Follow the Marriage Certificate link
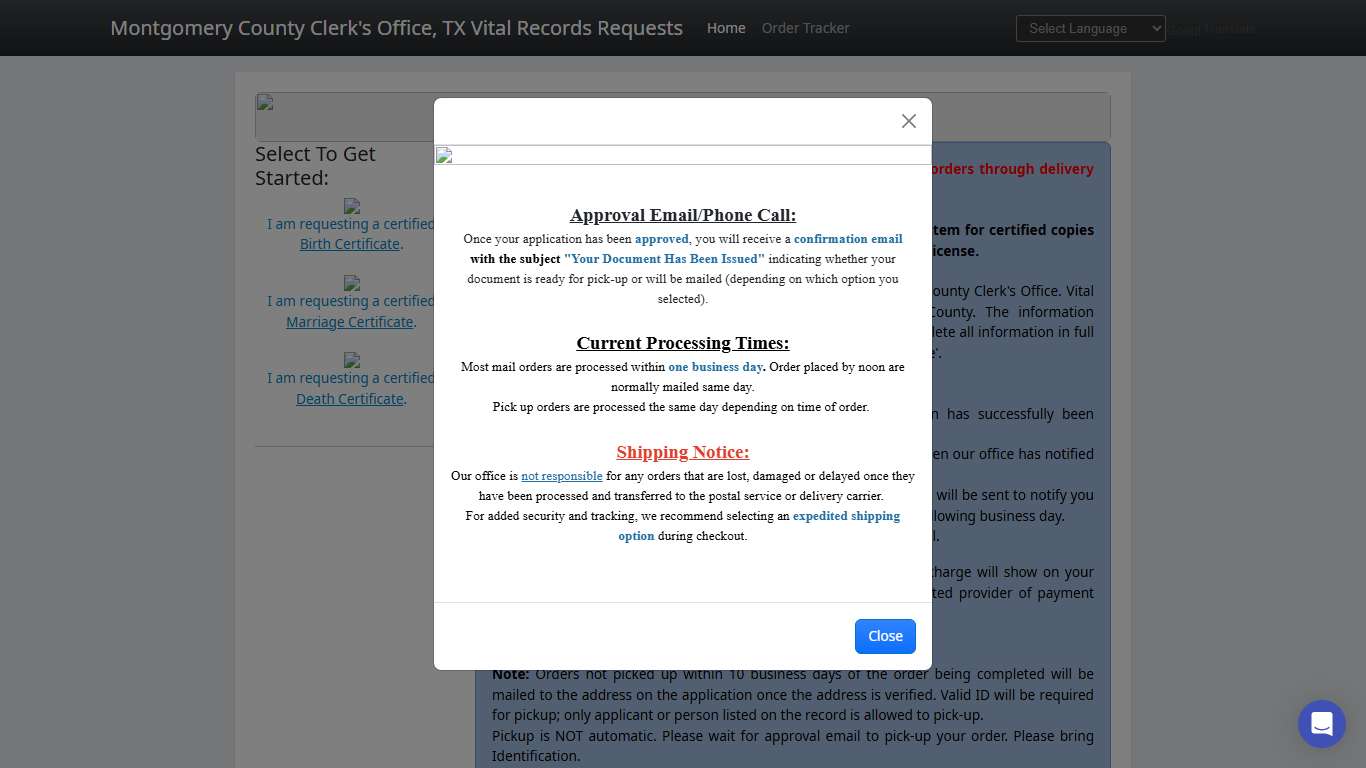The image size is (1366, 768). coord(349,321)
